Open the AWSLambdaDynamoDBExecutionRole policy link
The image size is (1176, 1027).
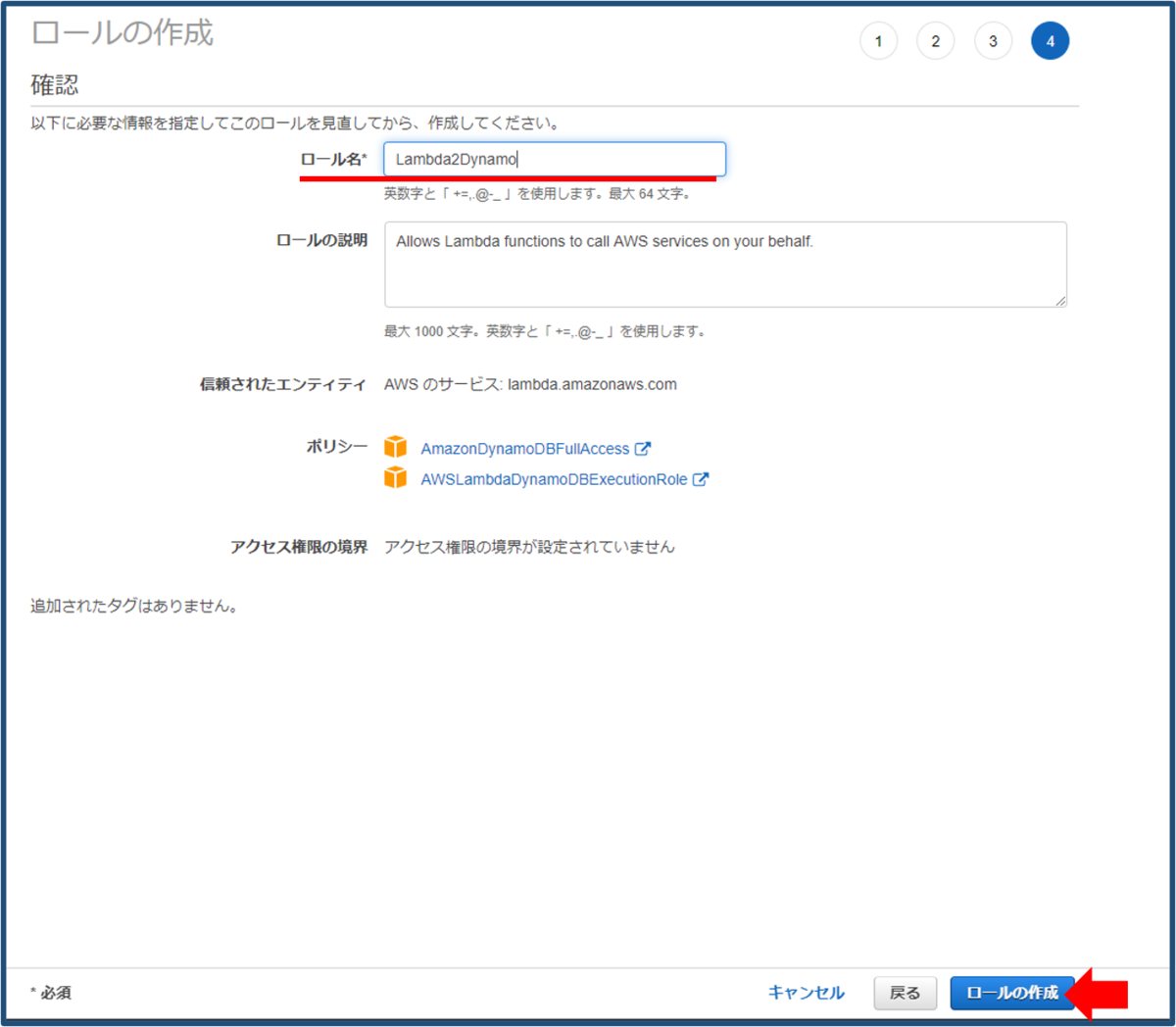(554, 479)
